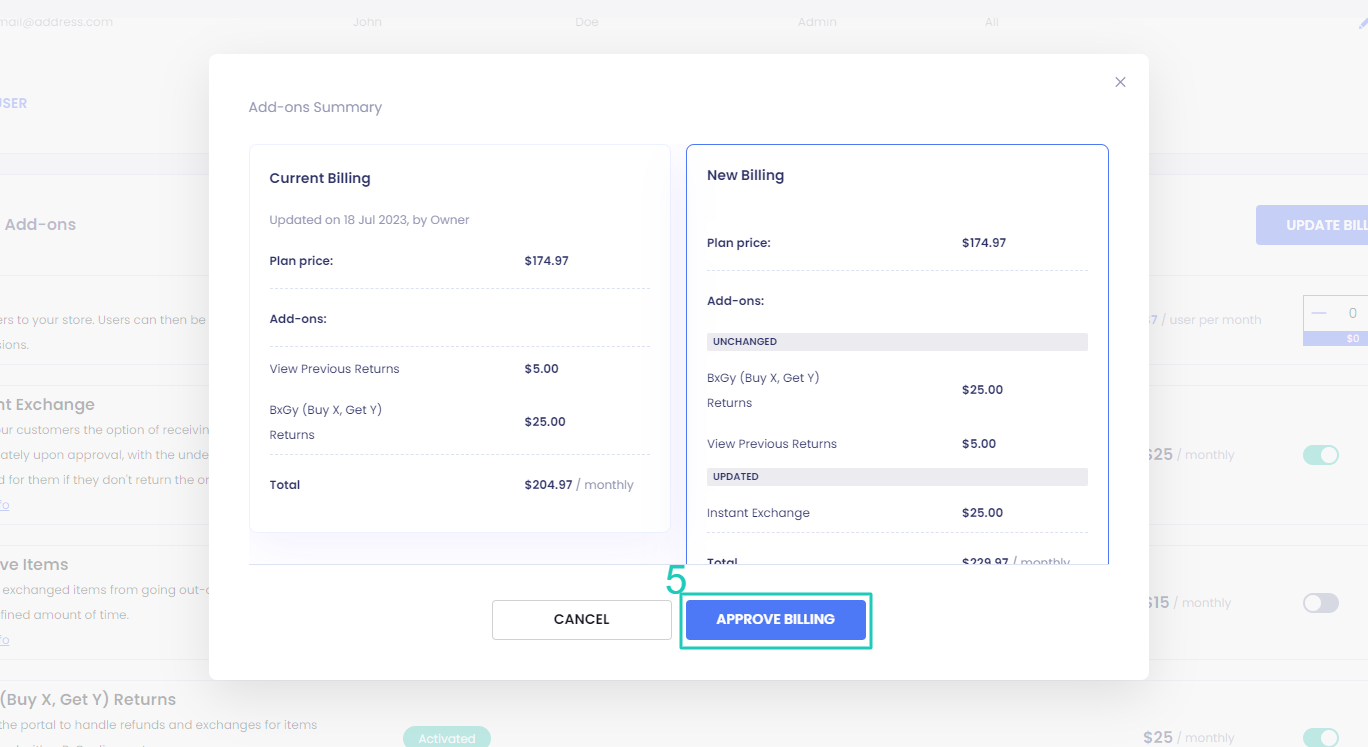Image resolution: width=1368 pixels, height=747 pixels.
Task: Close the Add-ons Summary dialog
Action: (x=1120, y=82)
